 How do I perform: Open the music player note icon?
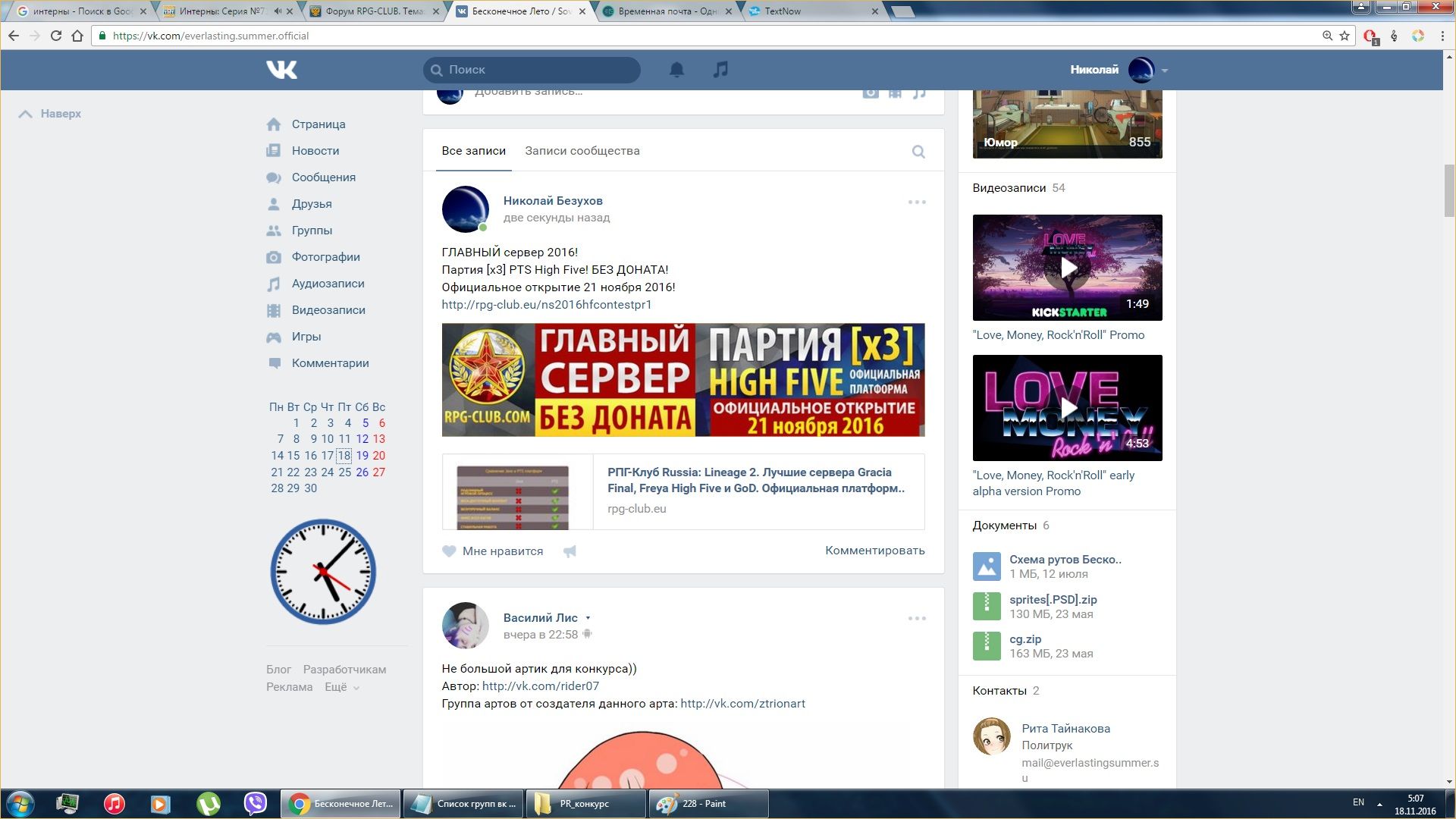[720, 70]
